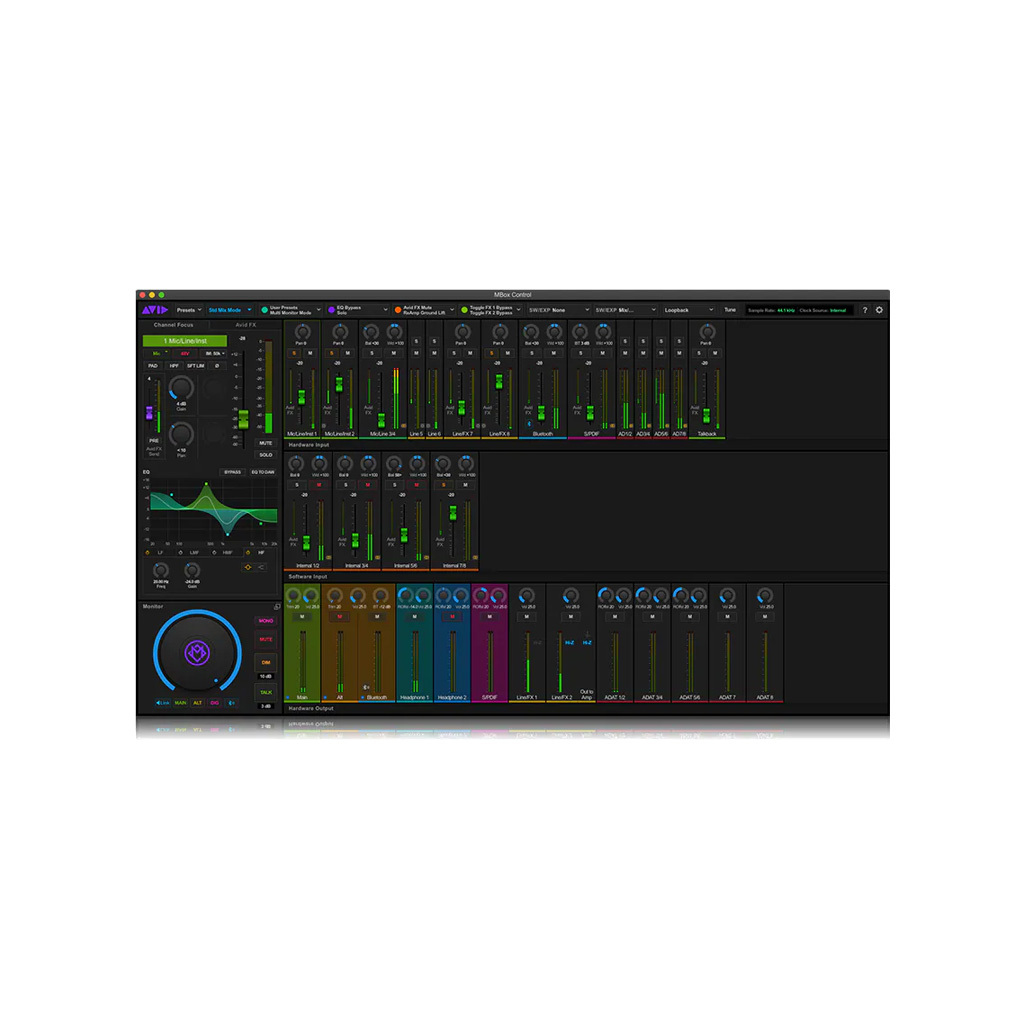Click the PRE send button
This screenshot has width=1024, height=1024.
pos(153,440)
